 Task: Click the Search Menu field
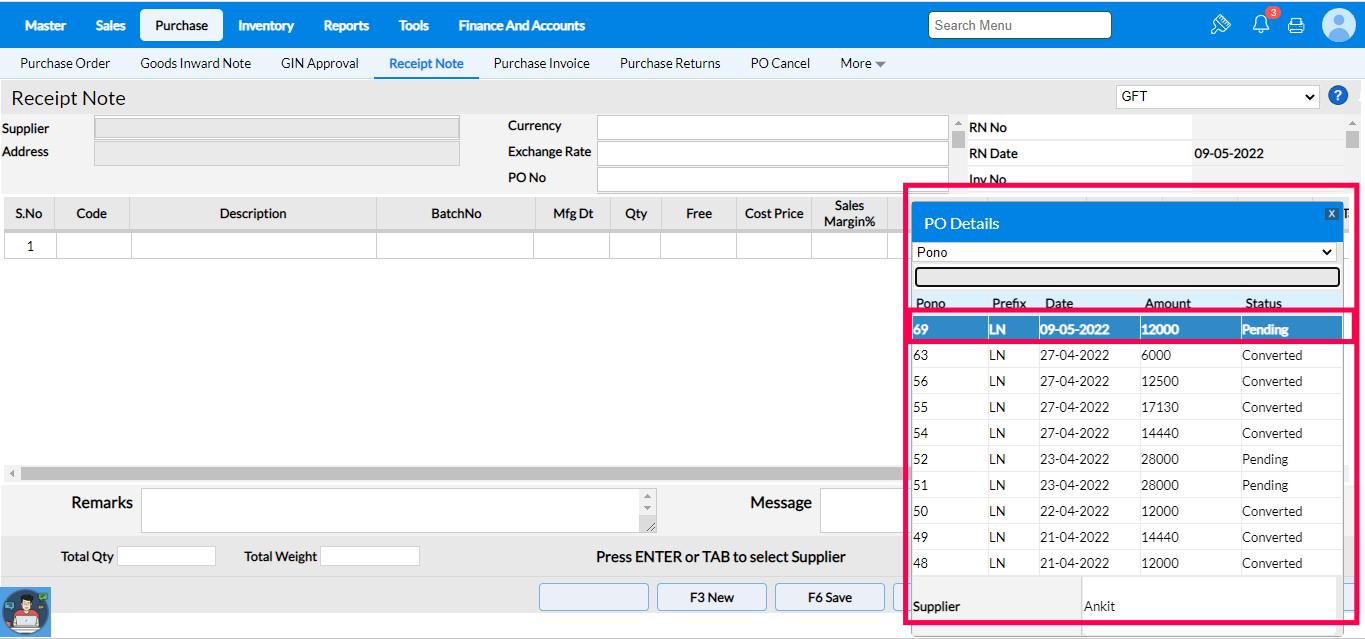coord(1019,25)
